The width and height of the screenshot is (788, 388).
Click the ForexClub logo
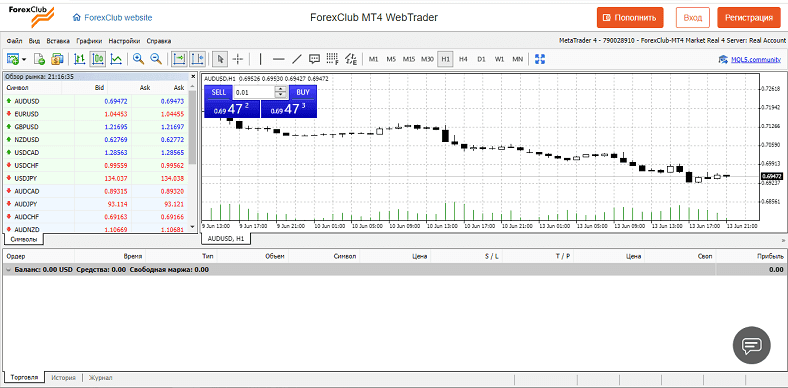(x=31, y=16)
